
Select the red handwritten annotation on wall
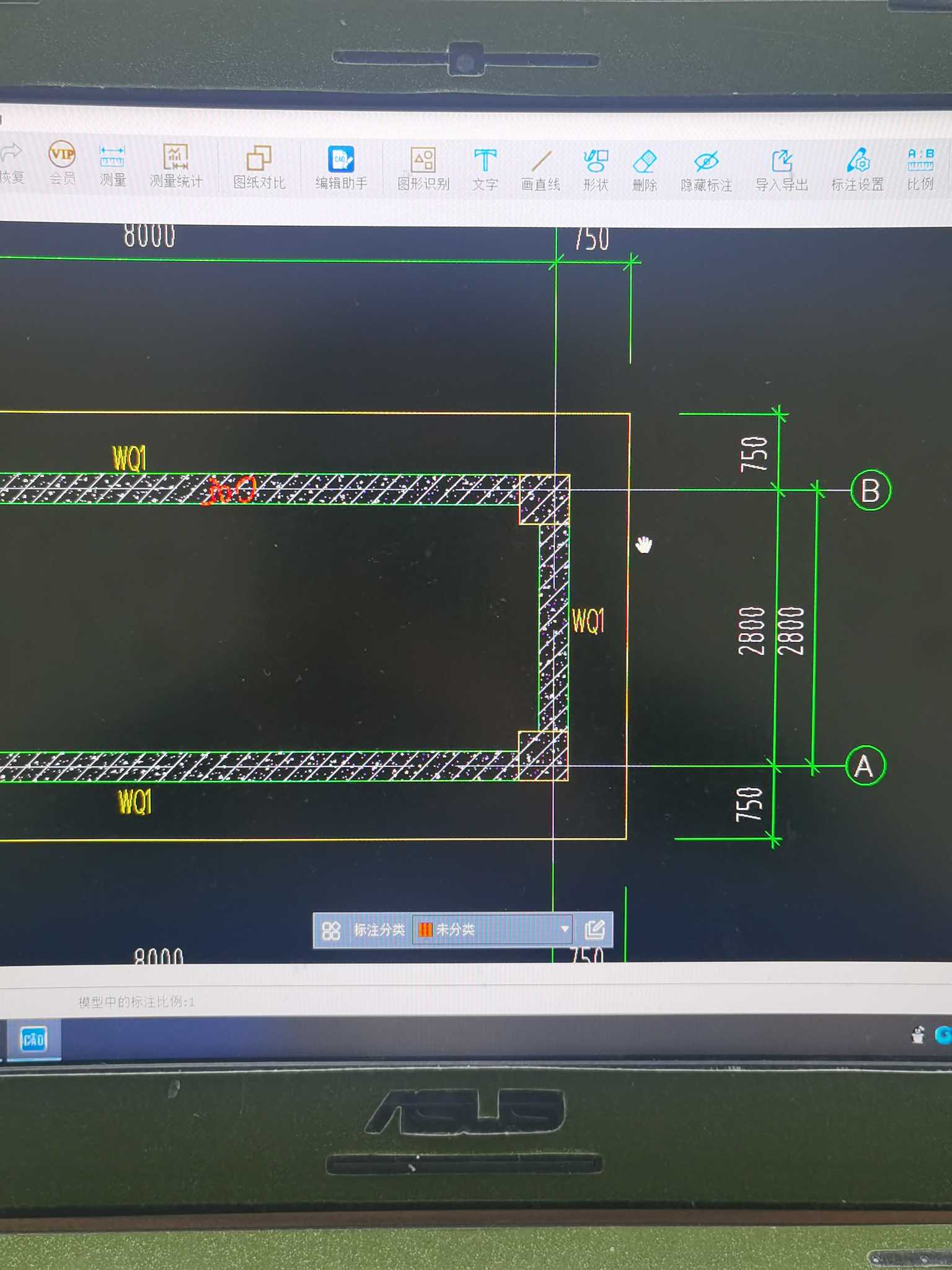[x=229, y=491]
